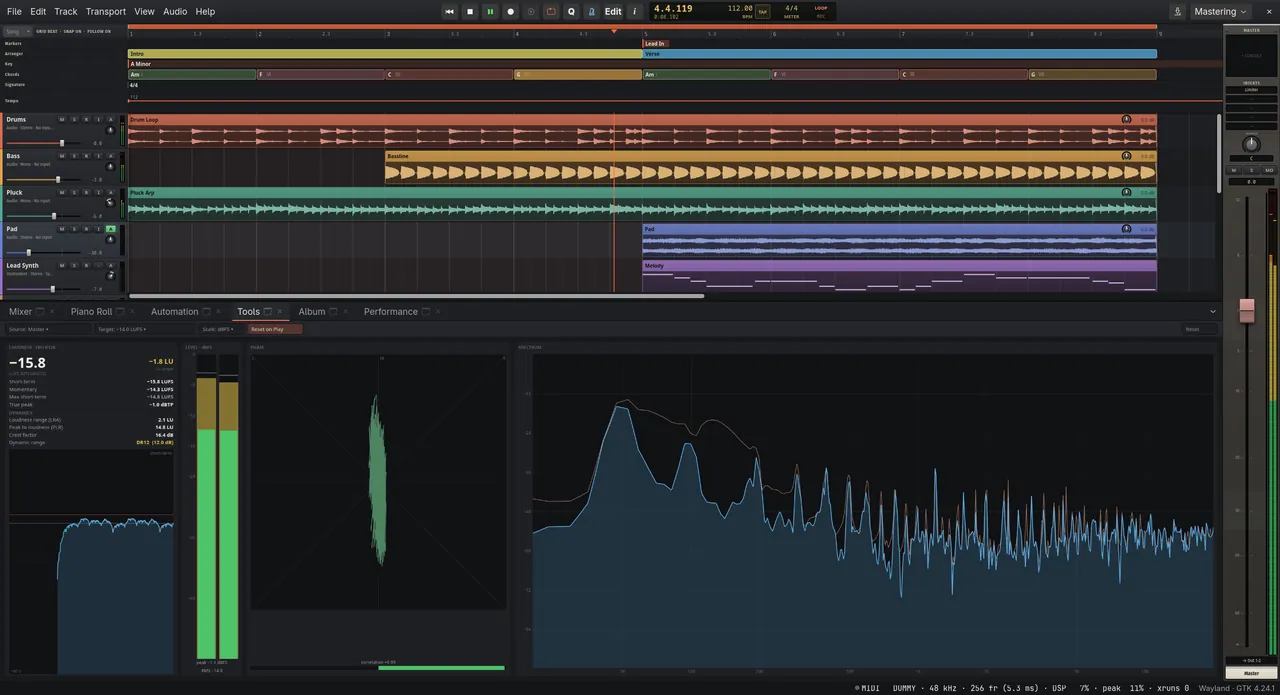Image resolution: width=1280 pixels, height=695 pixels.
Task: Toggle the metronome icon
Action: pyautogui.click(x=591, y=12)
